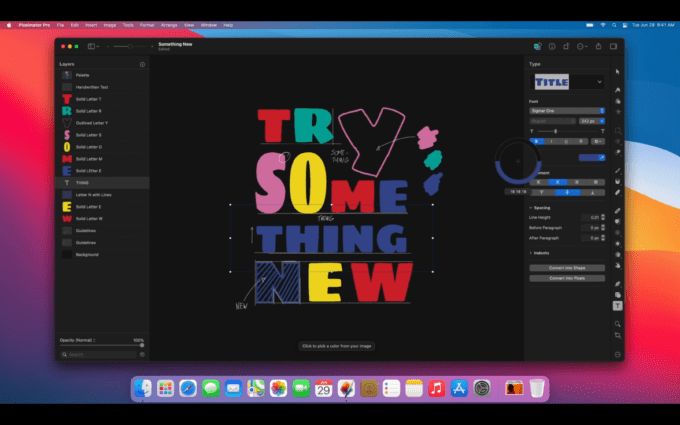Toggle underline text style button
Image resolution: width=680 pixels, height=425 pixels.
567,141
